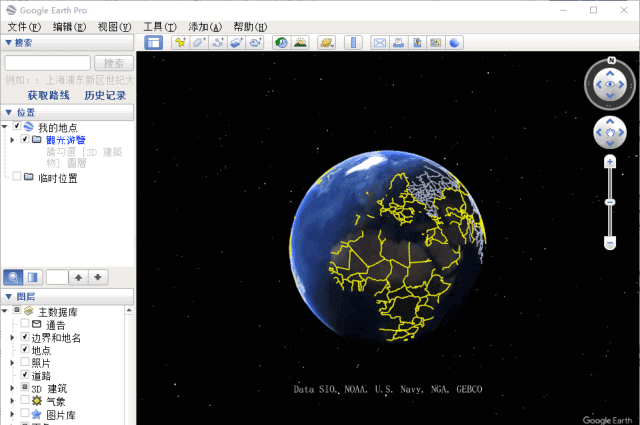This screenshot has width=640, height=425.
Task: Collapse the 位置 panel
Action: point(8,112)
